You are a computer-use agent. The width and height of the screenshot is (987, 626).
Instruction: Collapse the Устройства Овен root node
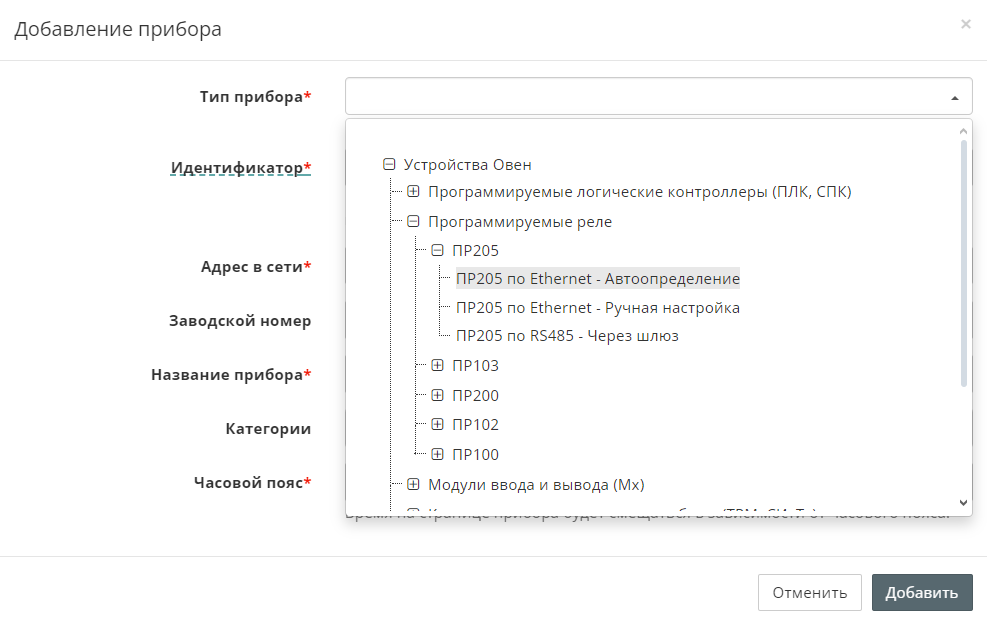pyautogui.click(x=390, y=165)
